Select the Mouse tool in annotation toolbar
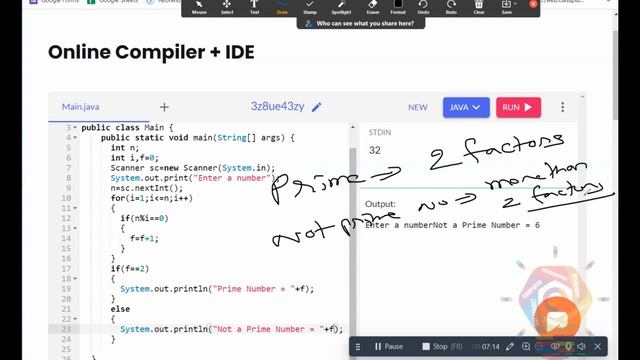The image size is (640, 360). coord(199,7)
